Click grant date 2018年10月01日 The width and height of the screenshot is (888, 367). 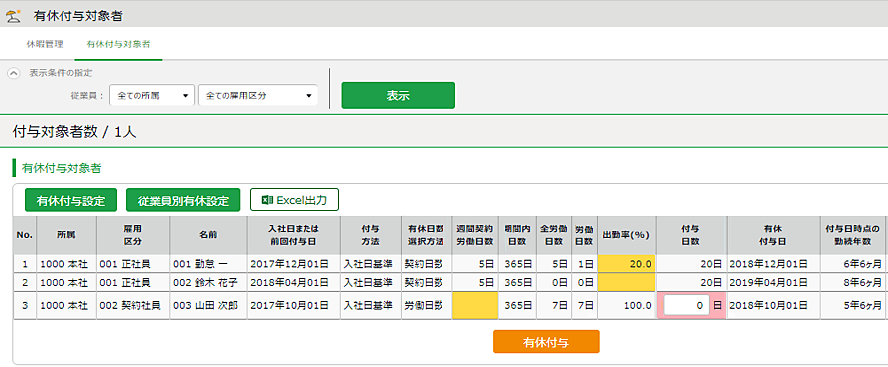coord(768,306)
